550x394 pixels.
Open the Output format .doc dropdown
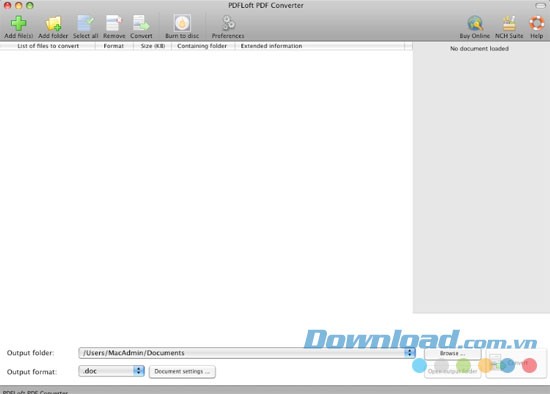(112, 371)
